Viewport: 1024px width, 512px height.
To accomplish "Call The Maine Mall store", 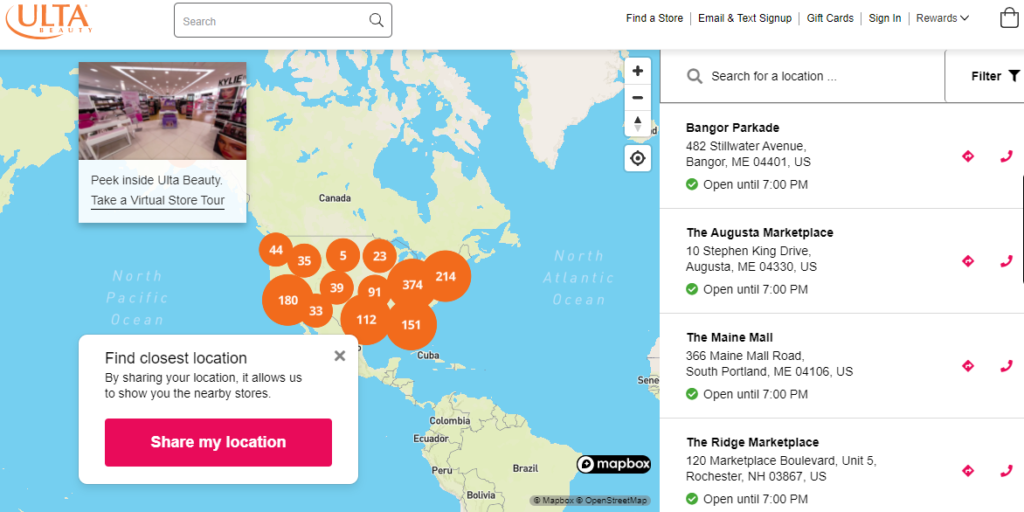I will point(1006,366).
